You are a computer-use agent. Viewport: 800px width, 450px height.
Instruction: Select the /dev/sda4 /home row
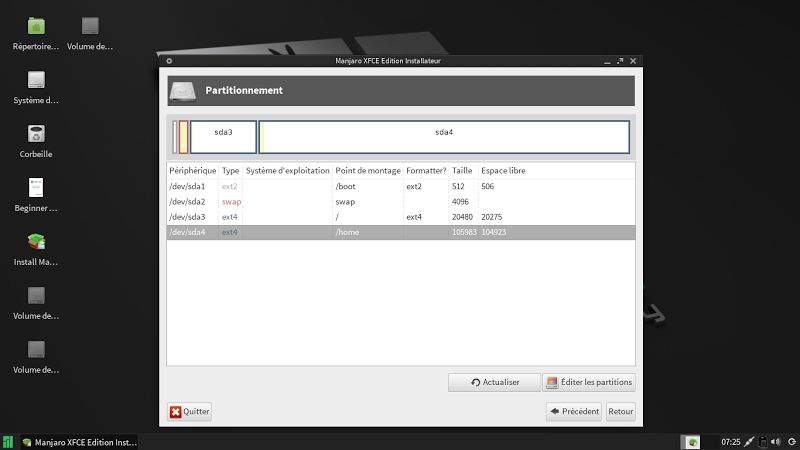[x=401, y=232]
